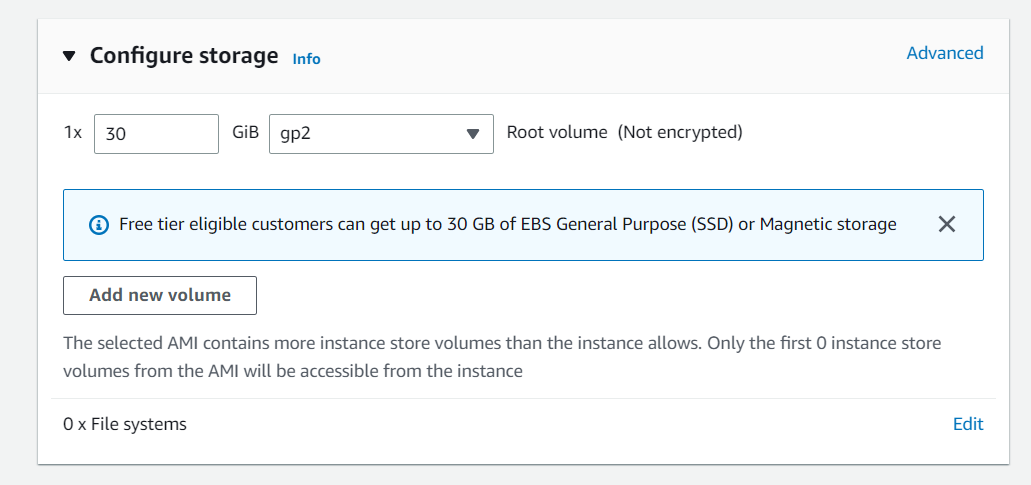Click the Root volume label
The width and height of the screenshot is (1031, 485).
click(557, 132)
